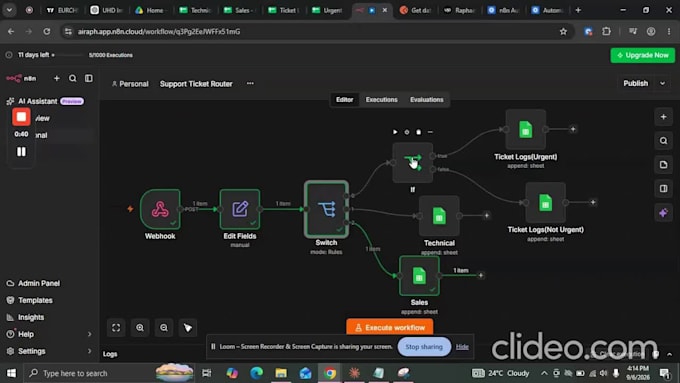Open the Logs panel

[110, 354]
